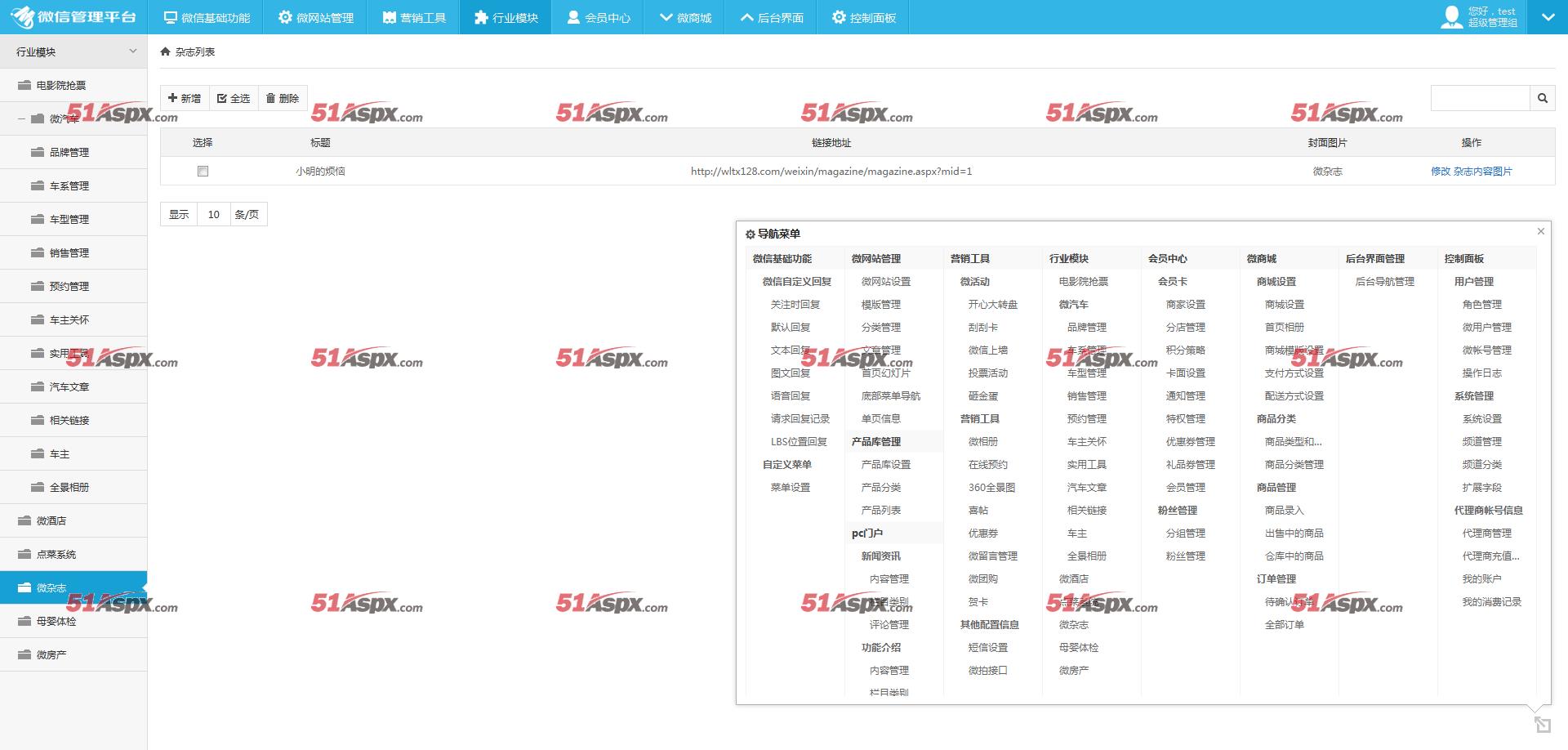Select the 微杂志 sidebar folder
The image size is (1568, 750).
tap(73, 587)
